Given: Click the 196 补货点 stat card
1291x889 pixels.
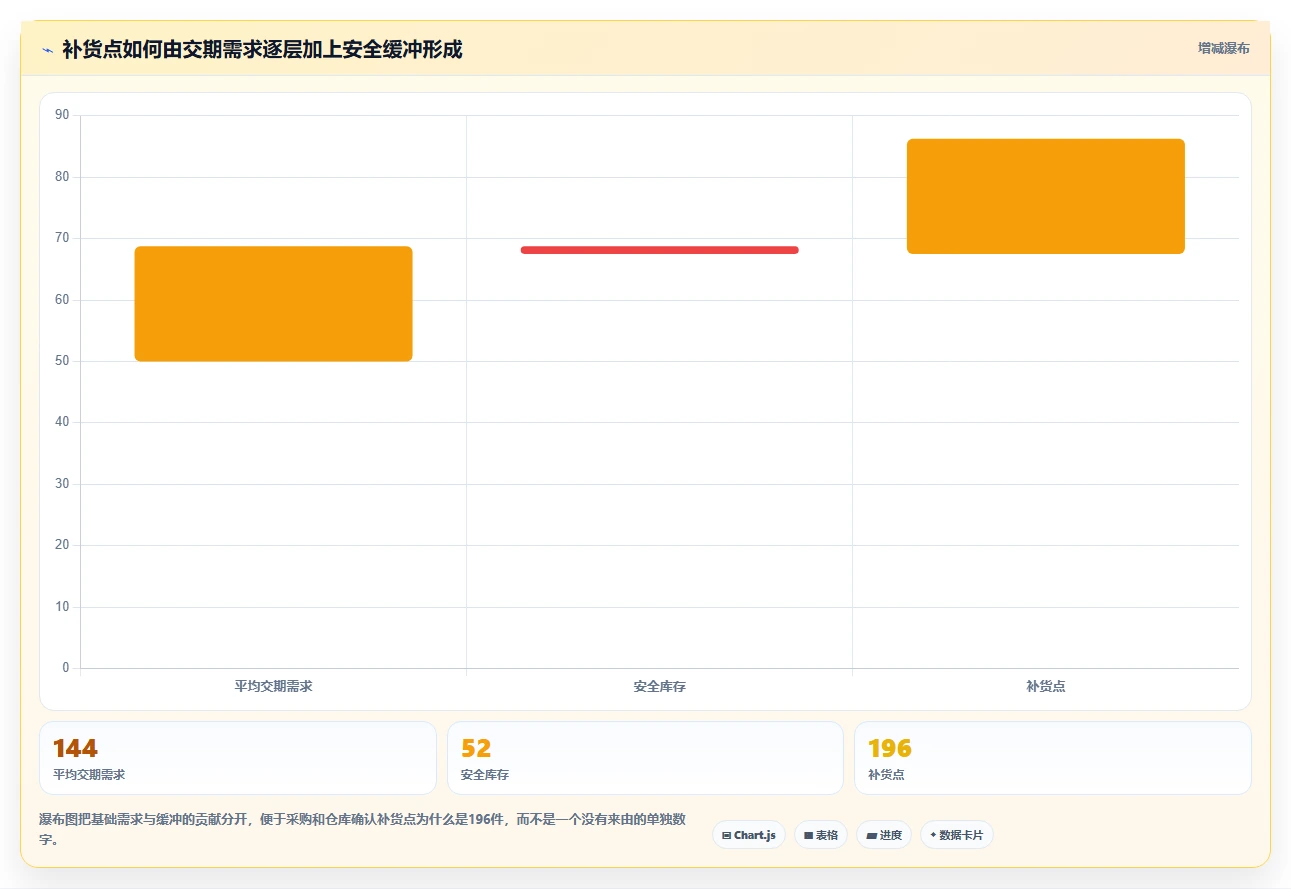Looking at the screenshot, I should pyautogui.click(x=1053, y=758).
